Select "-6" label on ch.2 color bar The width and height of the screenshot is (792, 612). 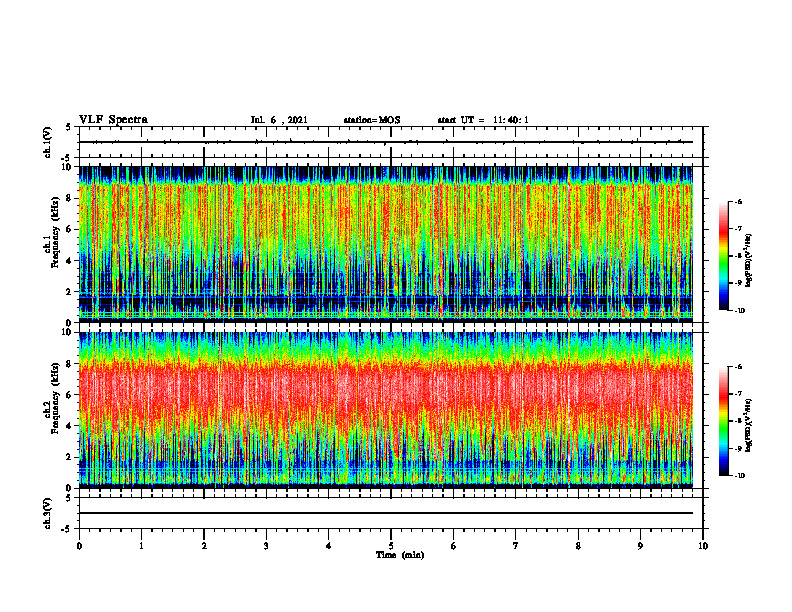[738, 367]
